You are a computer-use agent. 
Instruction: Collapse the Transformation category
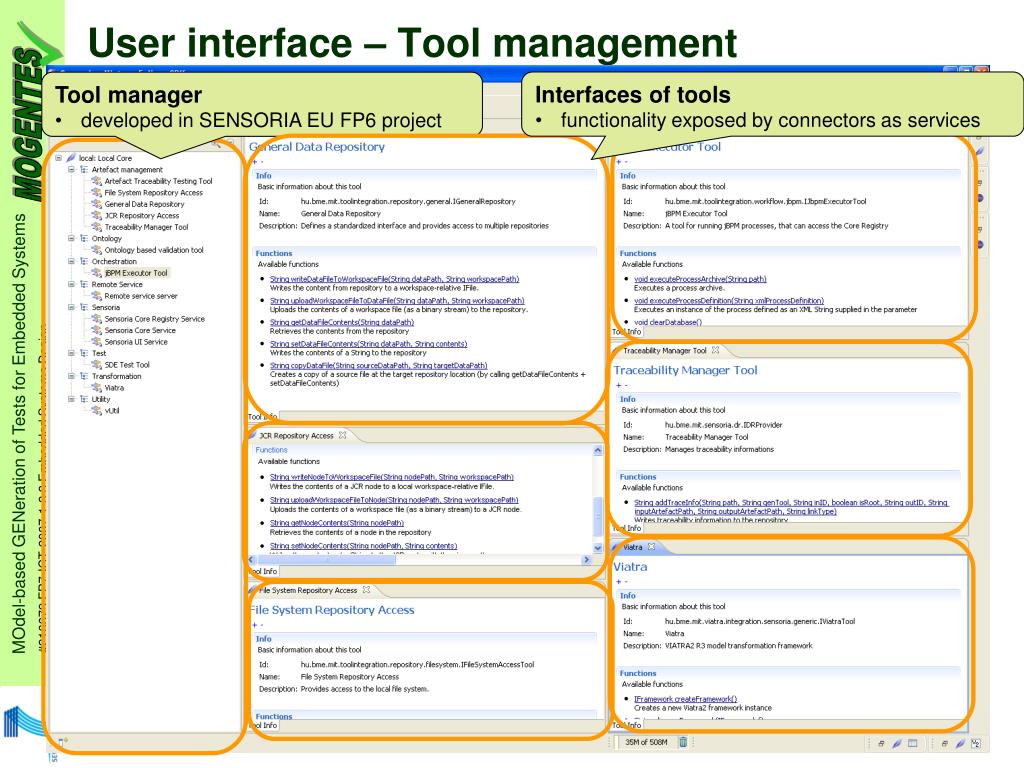(71, 376)
